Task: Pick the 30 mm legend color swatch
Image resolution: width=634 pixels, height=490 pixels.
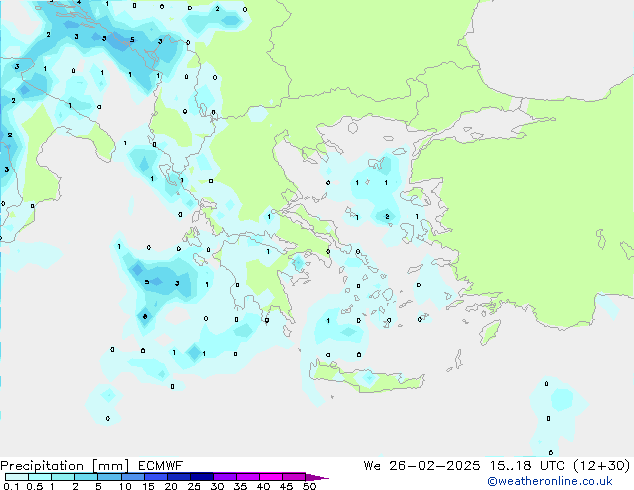Action: (225, 477)
